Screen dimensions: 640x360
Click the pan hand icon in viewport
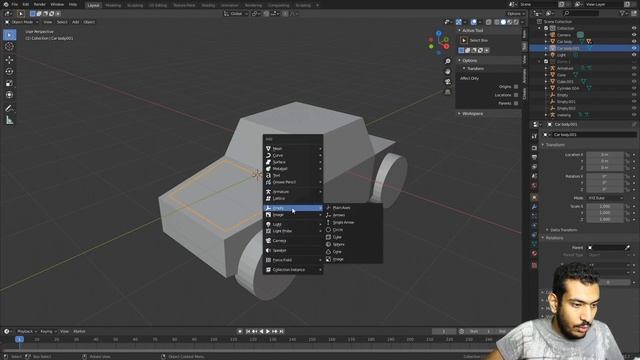point(448,71)
